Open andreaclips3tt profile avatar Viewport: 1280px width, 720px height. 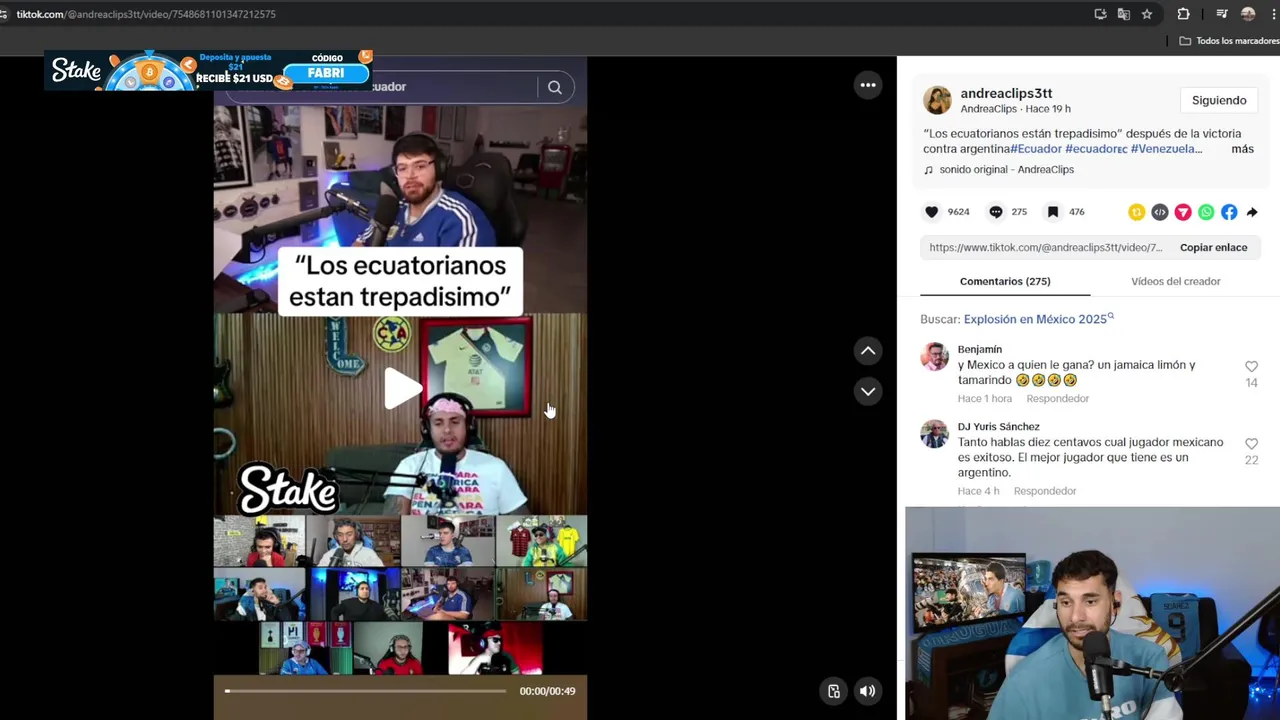(x=937, y=100)
